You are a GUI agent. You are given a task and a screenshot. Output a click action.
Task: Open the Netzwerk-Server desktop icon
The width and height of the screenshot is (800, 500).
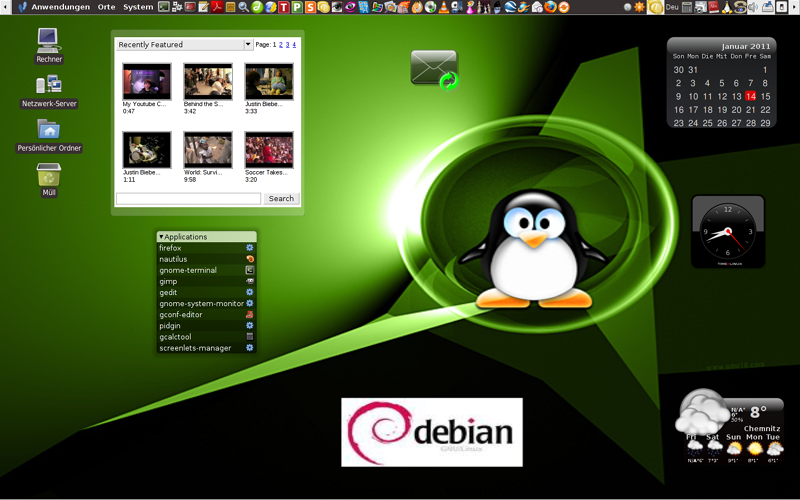(49, 91)
